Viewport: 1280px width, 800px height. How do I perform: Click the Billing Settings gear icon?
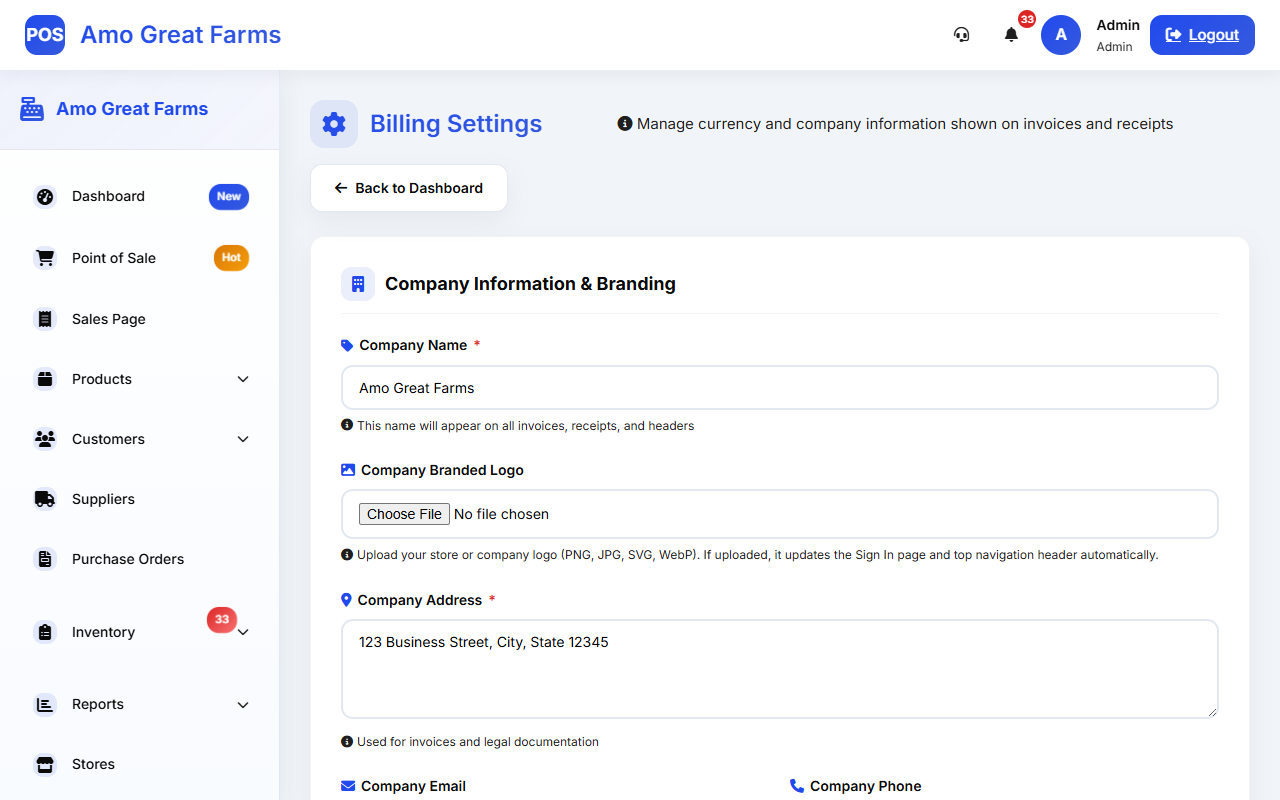(334, 124)
